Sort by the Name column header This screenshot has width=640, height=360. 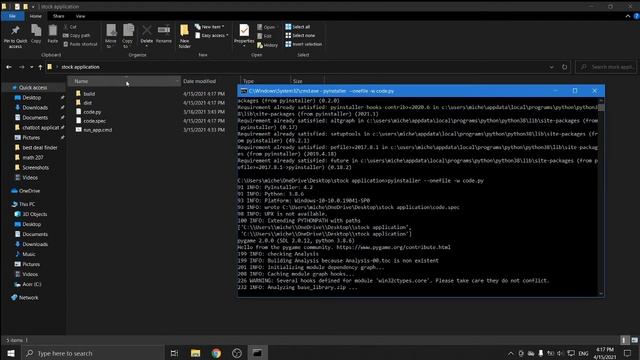click(124, 81)
